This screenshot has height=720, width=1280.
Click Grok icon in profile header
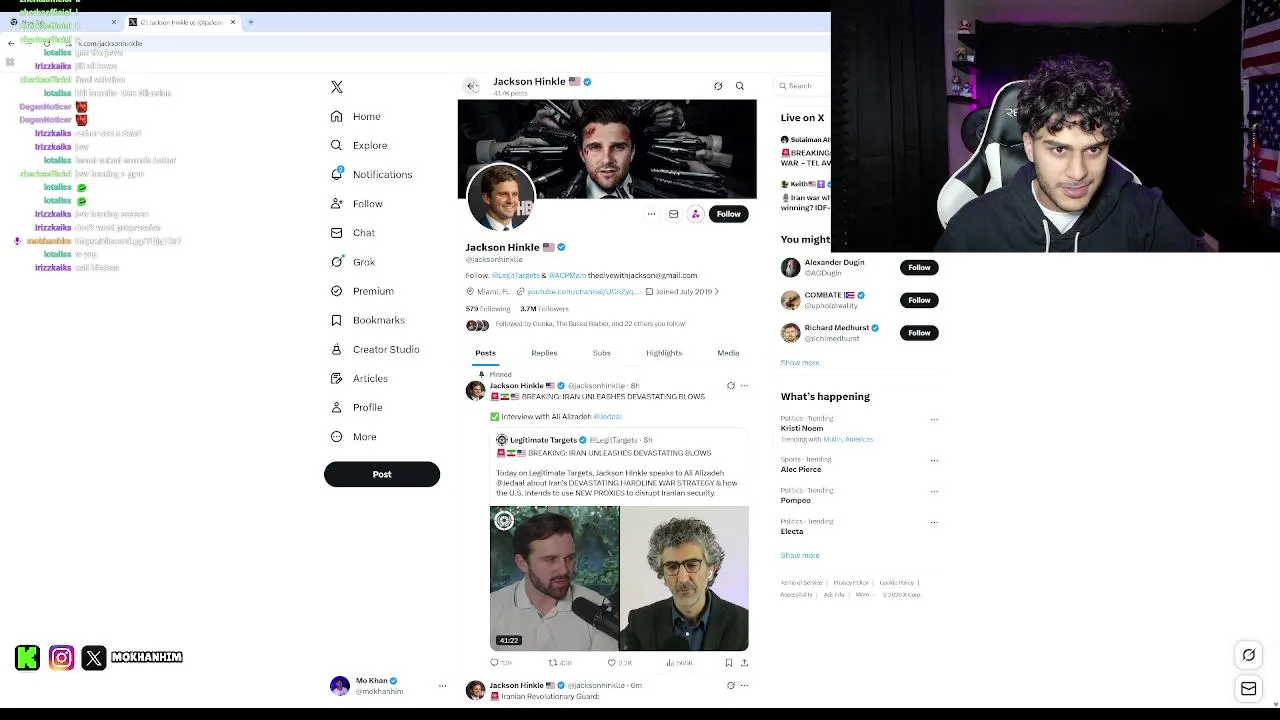point(718,86)
